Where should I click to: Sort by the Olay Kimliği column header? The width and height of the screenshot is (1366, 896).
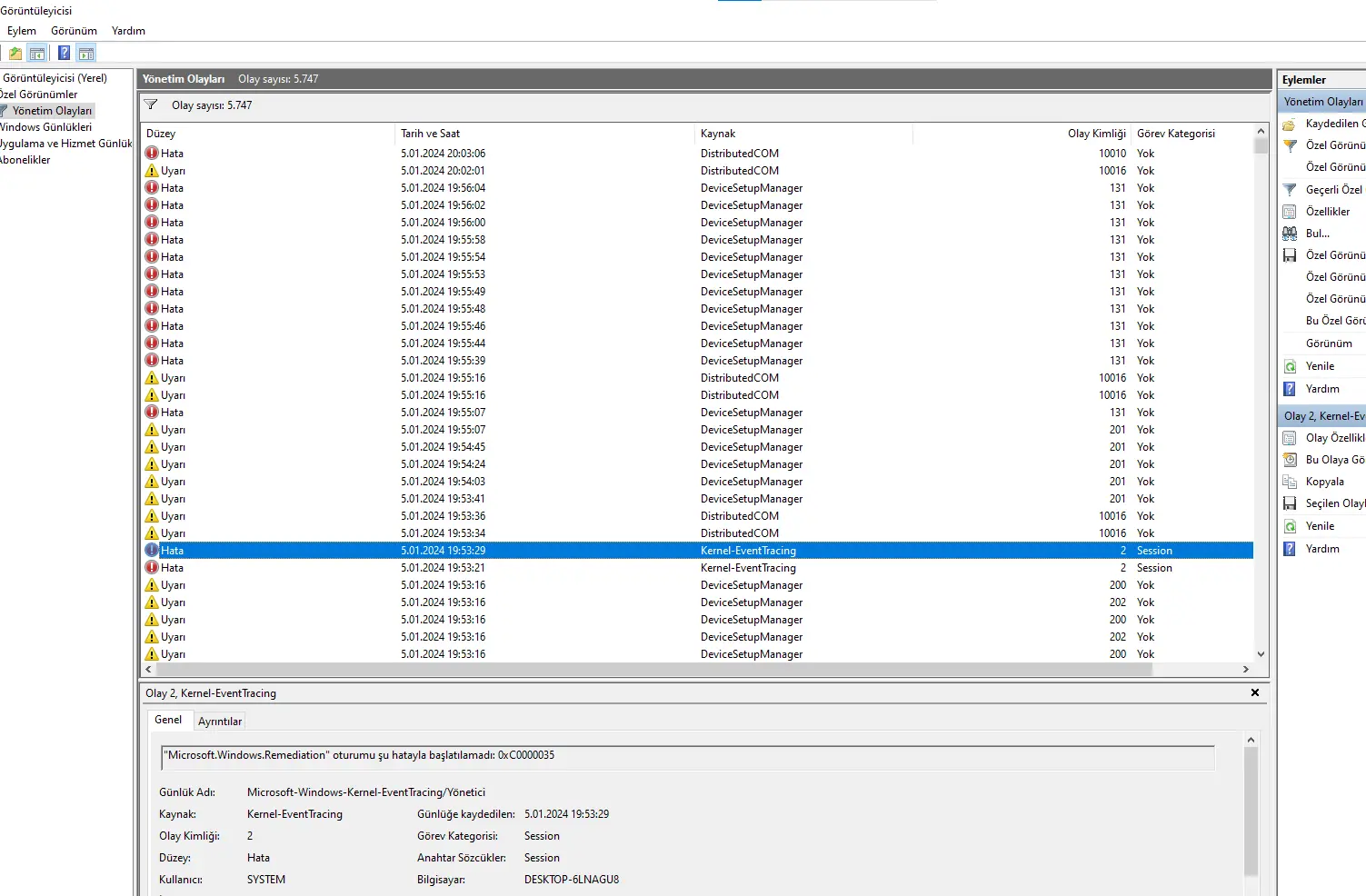(1022, 134)
